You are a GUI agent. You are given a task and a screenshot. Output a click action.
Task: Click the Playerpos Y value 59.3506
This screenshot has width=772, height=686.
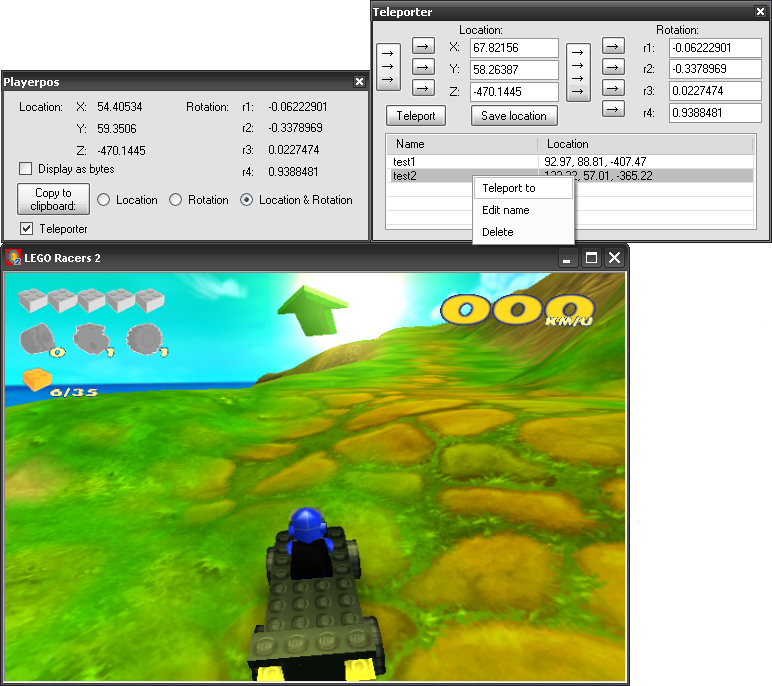tap(117, 129)
